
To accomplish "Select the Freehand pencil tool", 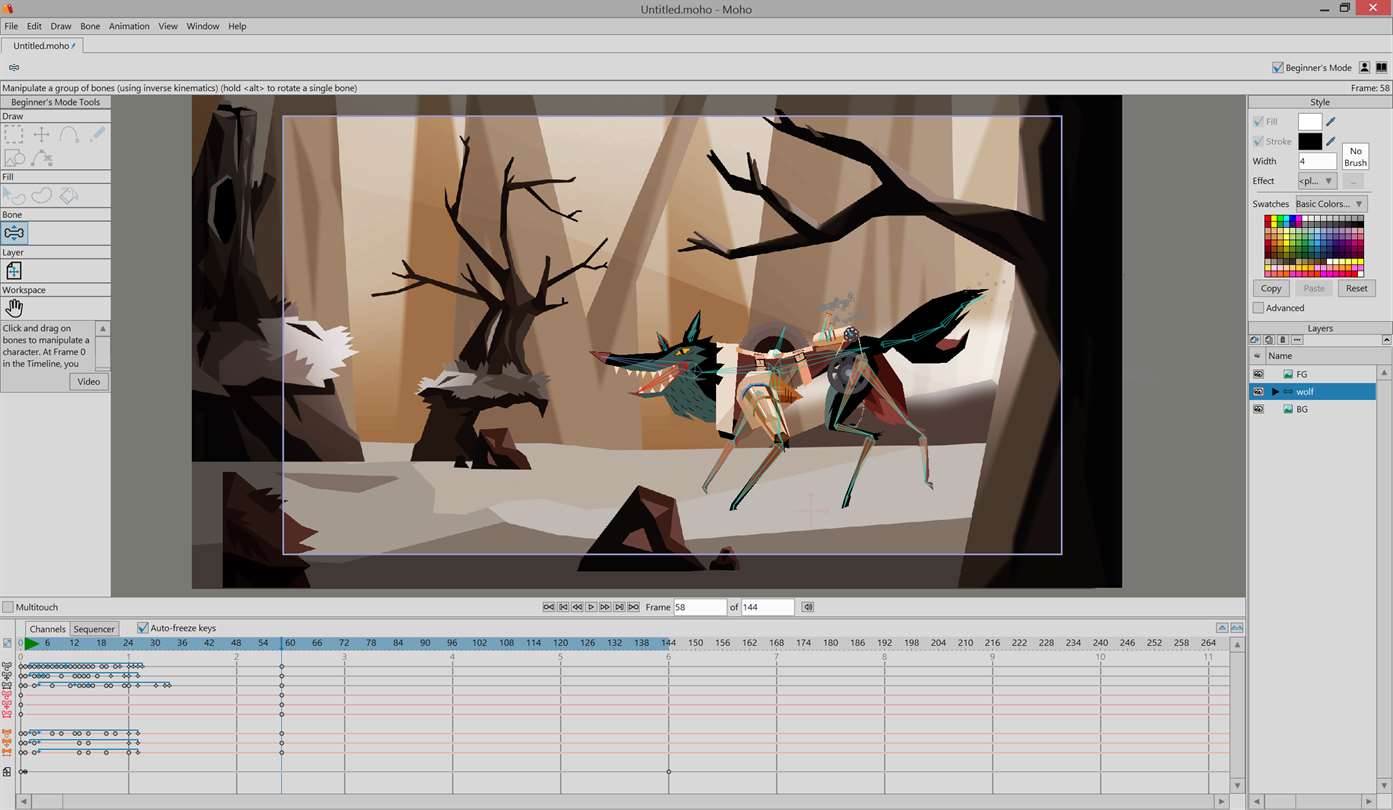I will pos(97,134).
